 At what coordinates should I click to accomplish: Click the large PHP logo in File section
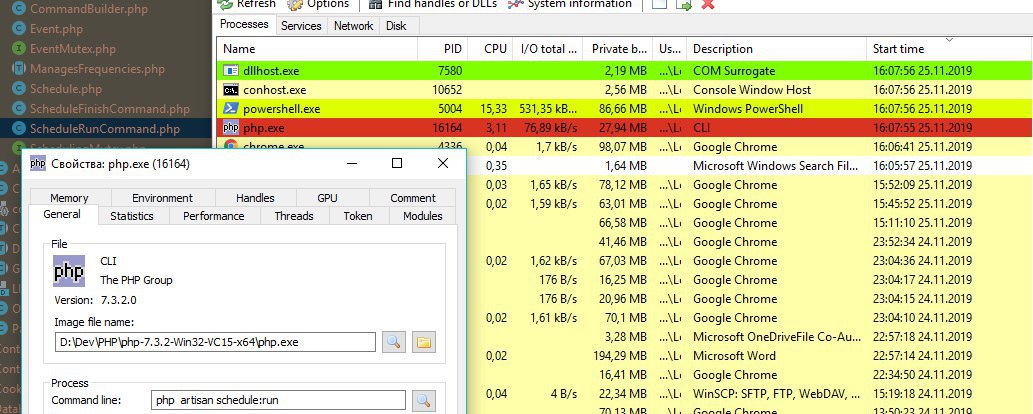(69, 271)
